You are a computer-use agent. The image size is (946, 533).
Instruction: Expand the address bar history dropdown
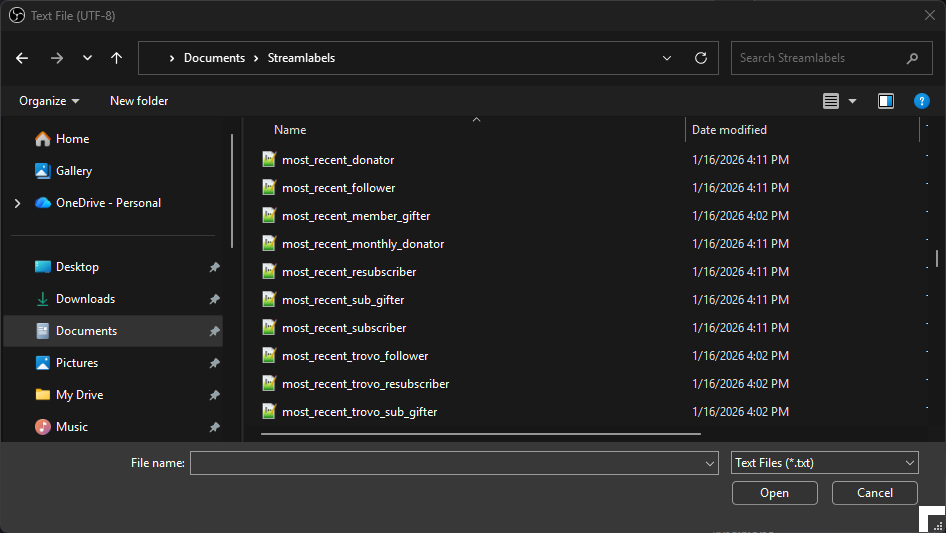pyautogui.click(x=667, y=58)
